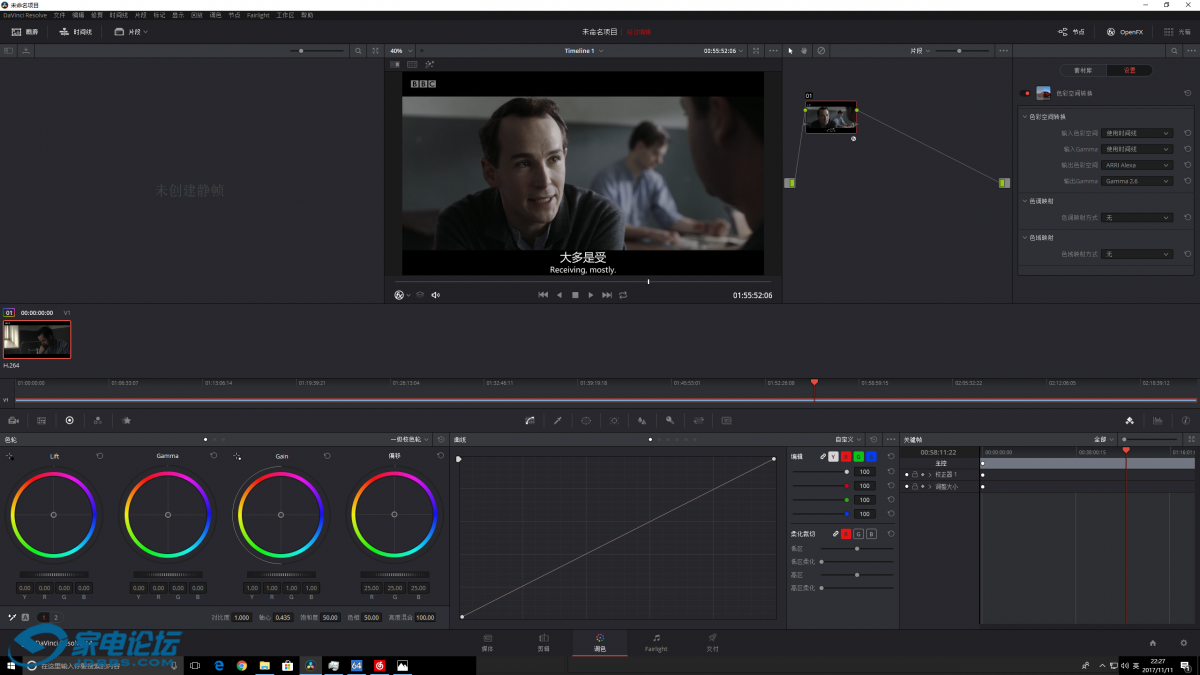Click the play forward button
This screenshot has width=1200, height=675.
pos(591,295)
